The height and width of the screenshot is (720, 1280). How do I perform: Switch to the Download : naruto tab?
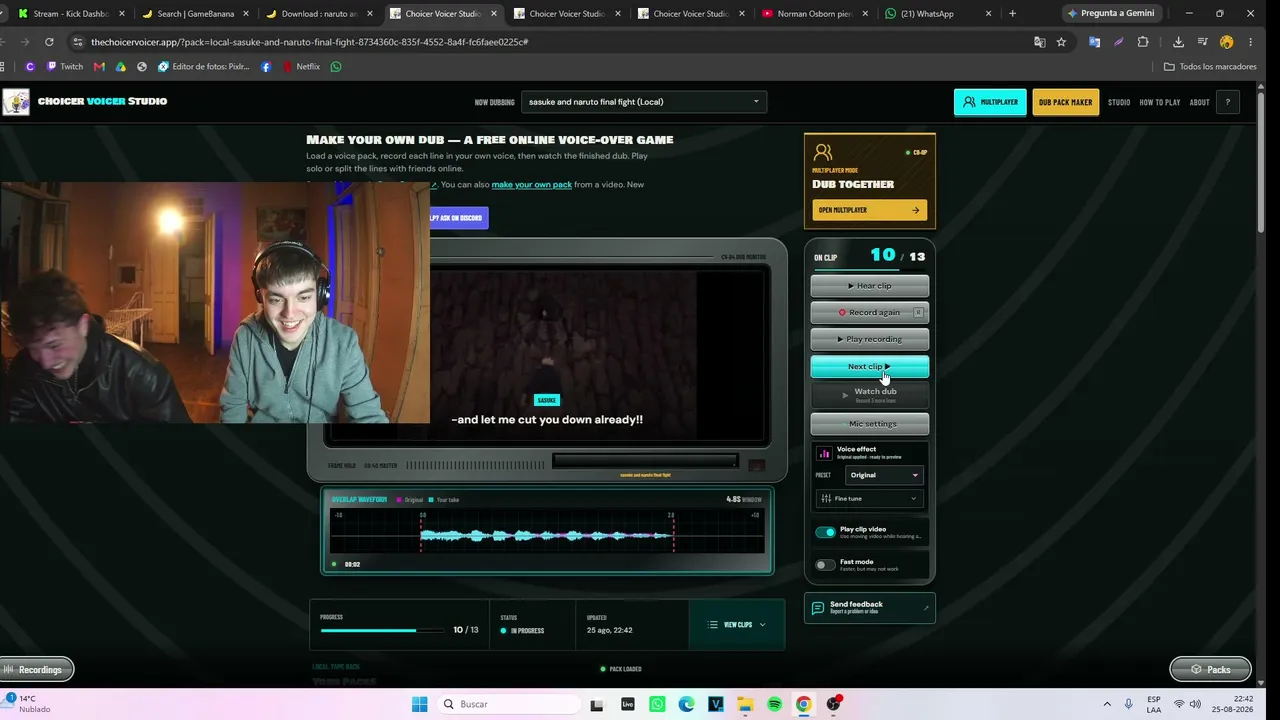tap(319, 14)
